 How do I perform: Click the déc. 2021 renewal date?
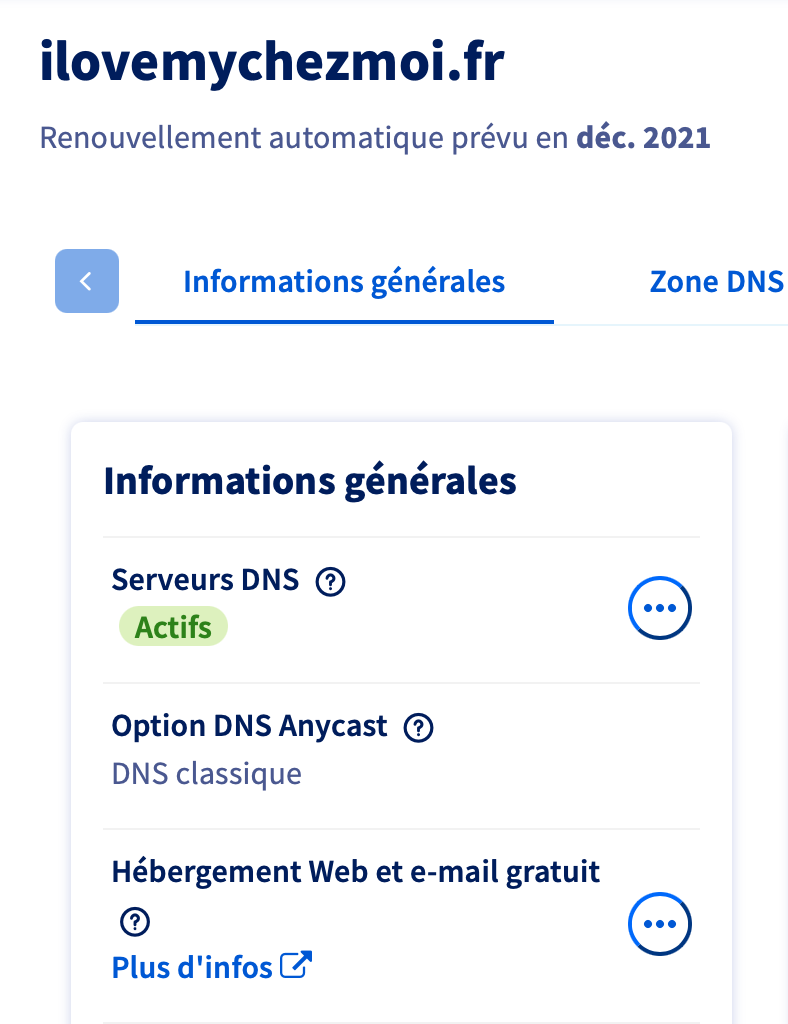click(643, 137)
